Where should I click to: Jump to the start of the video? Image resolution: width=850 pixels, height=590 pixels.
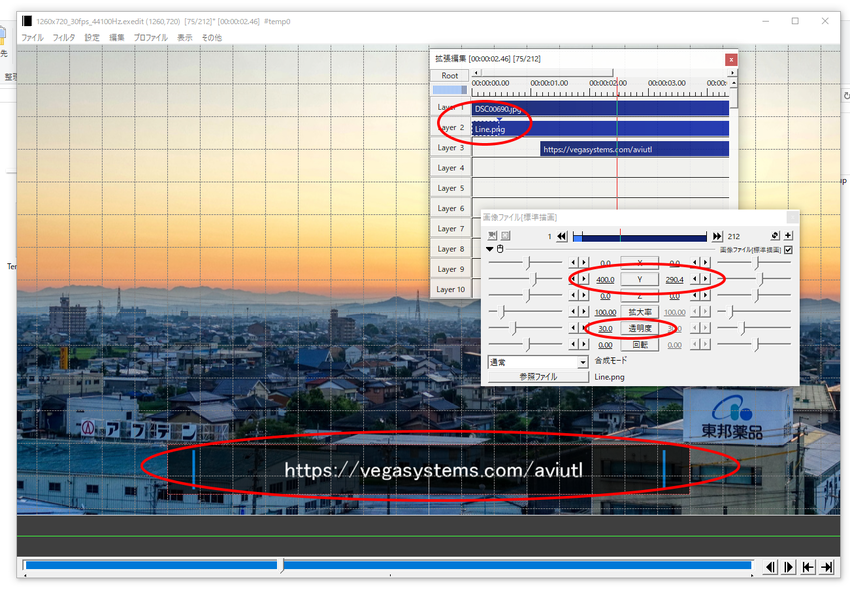[808, 567]
